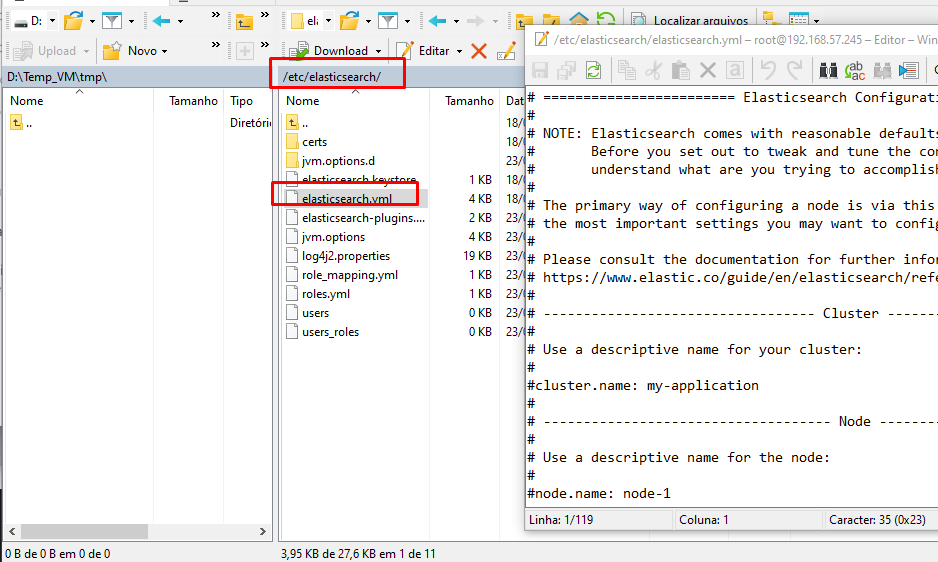Expand overflow chevron left of the local parent-directory icon
Screen dimensions: 938x562
[215, 15]
